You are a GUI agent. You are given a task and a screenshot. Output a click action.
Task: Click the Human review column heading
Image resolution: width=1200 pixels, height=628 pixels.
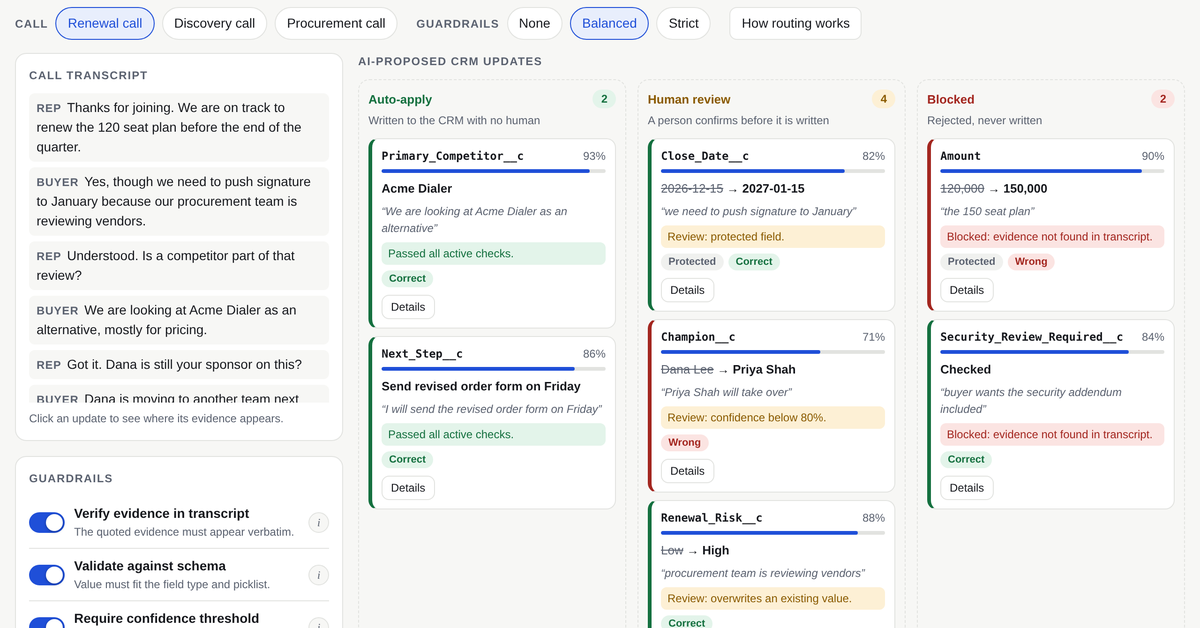[x=689, y=99]
